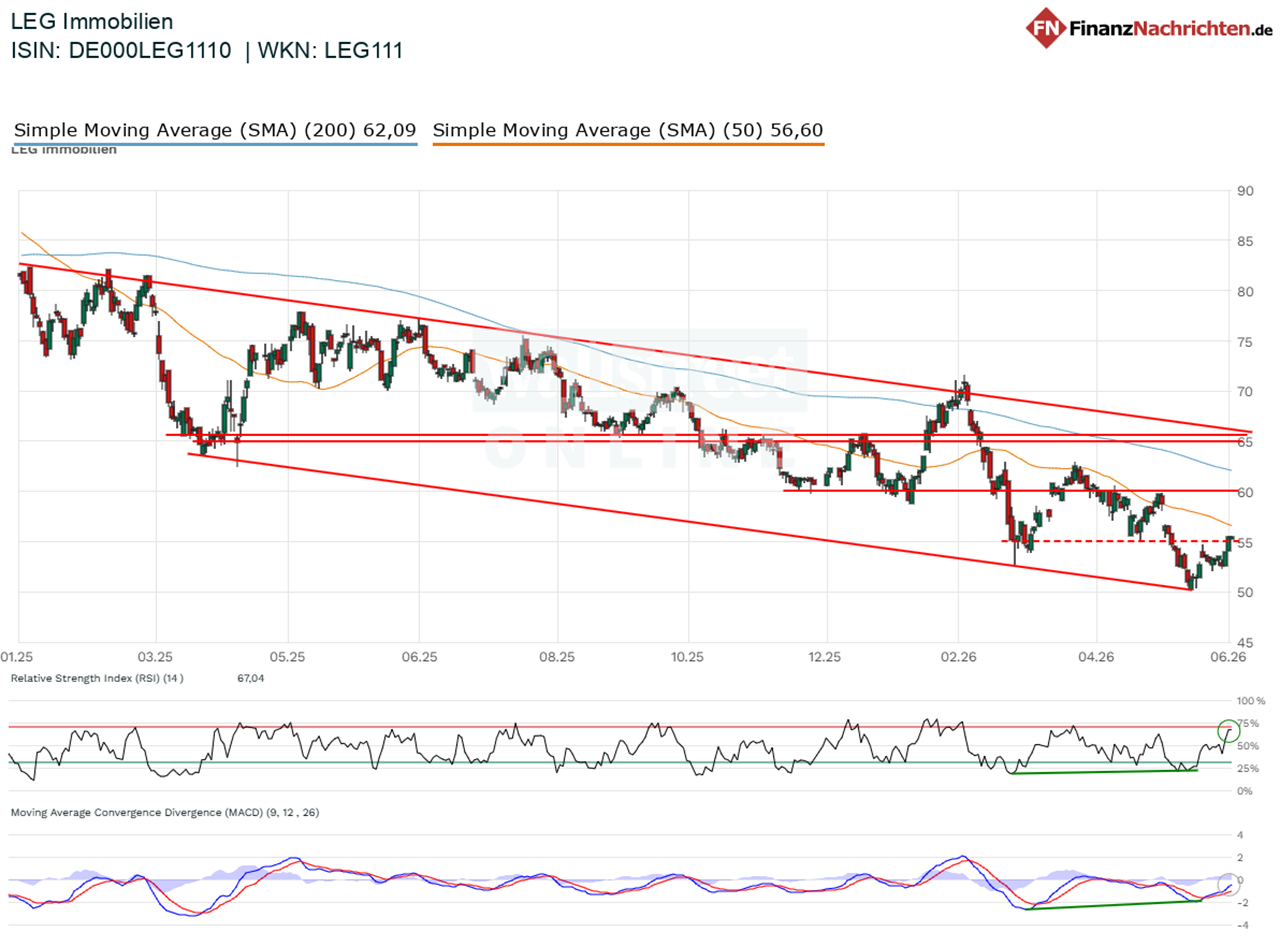Click the Moving Average Convergence Divergence (MACD) label

[x=165, y=813]
